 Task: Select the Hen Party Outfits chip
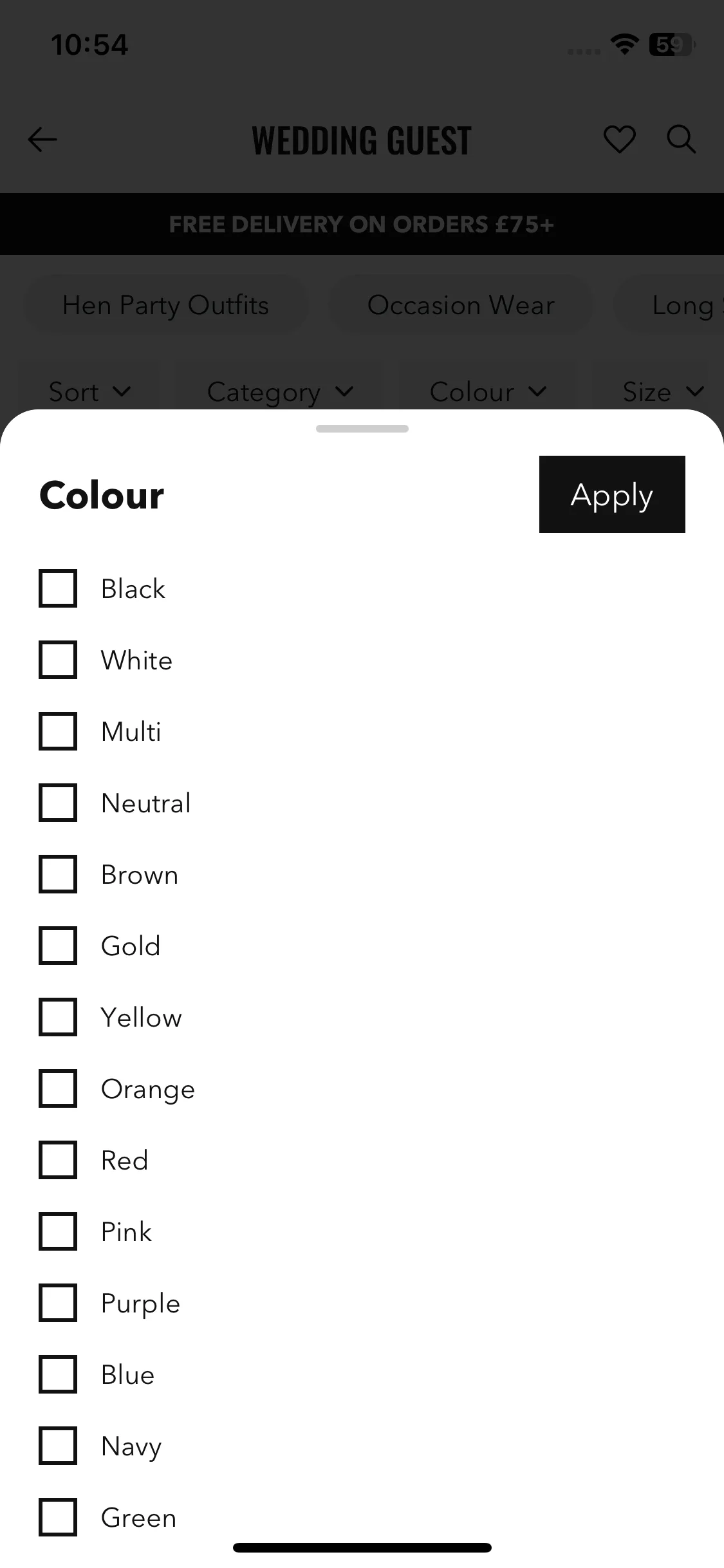pyautogui.click(x=166, y=305)
